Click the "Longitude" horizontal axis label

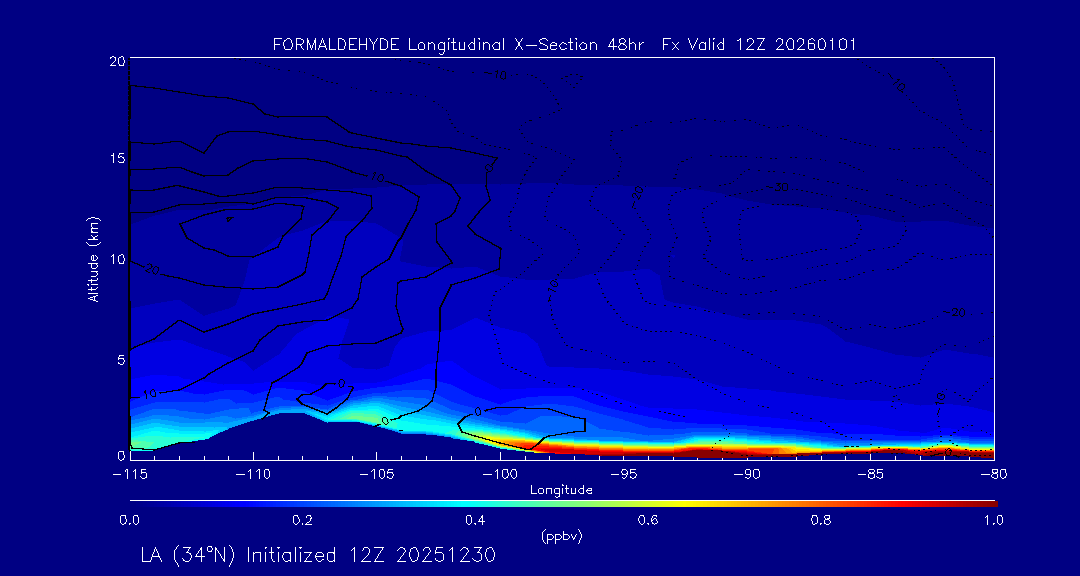(x=561, y=490)
